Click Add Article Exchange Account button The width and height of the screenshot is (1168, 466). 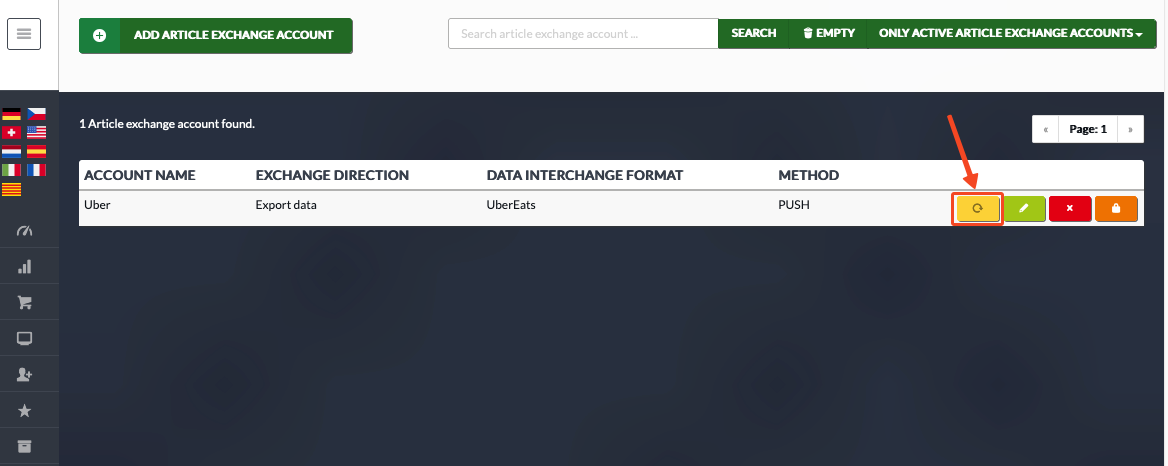click(x=215, y=35)
